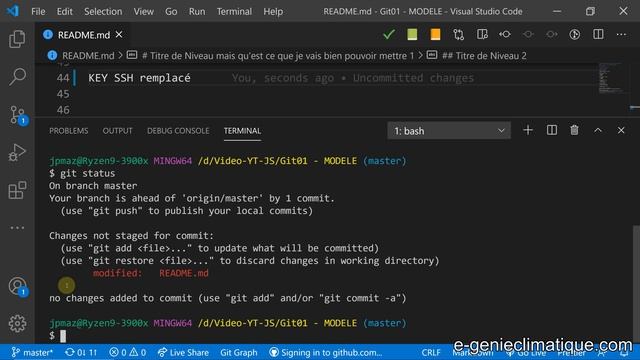Viewport: 640px width, 360px height.
Task: Open Markdown preview to the side
Action: click(482, 34)
